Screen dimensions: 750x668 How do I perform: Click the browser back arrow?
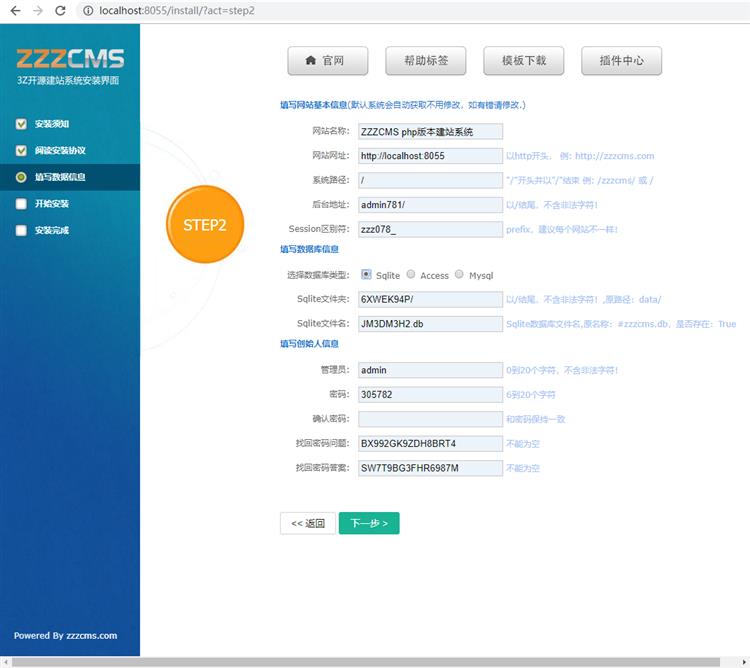pos(15,10)
